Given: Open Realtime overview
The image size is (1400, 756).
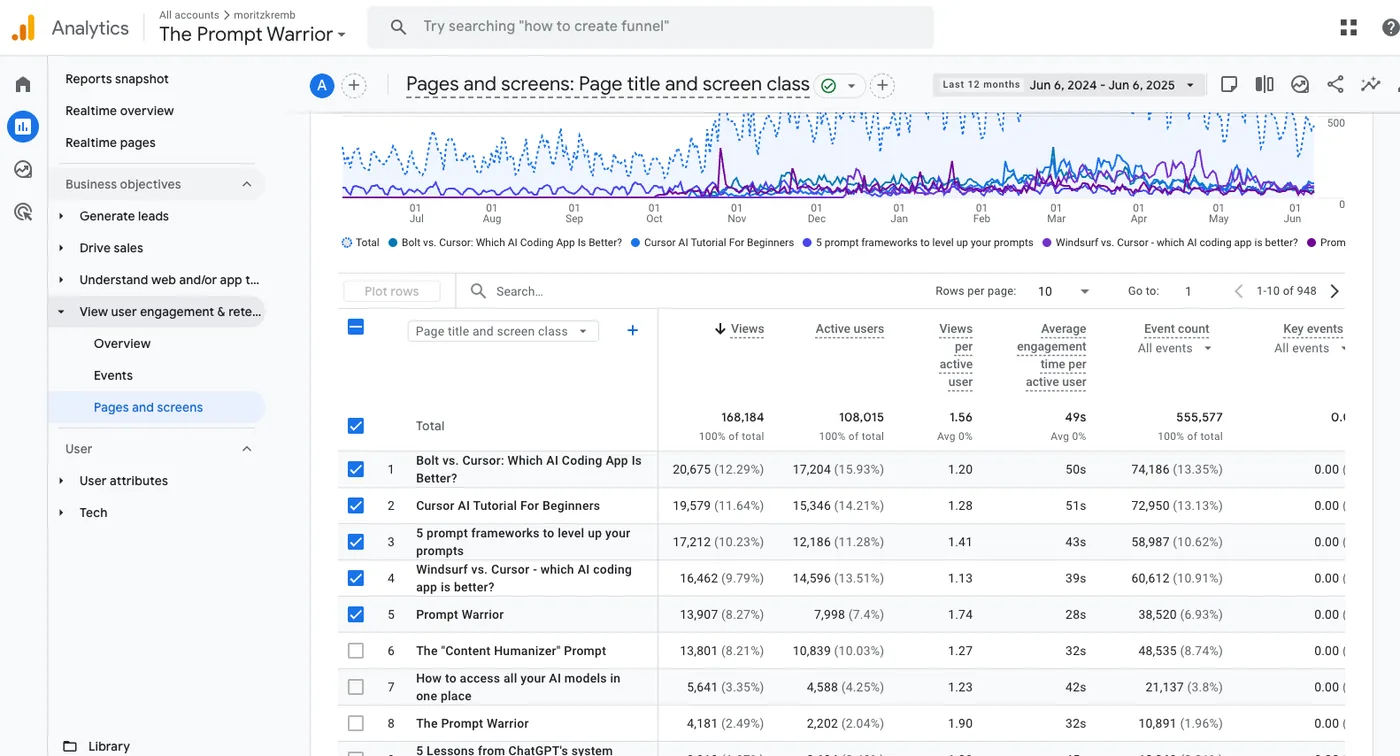Looking at the screenshot, I should [x=119, y=111].
